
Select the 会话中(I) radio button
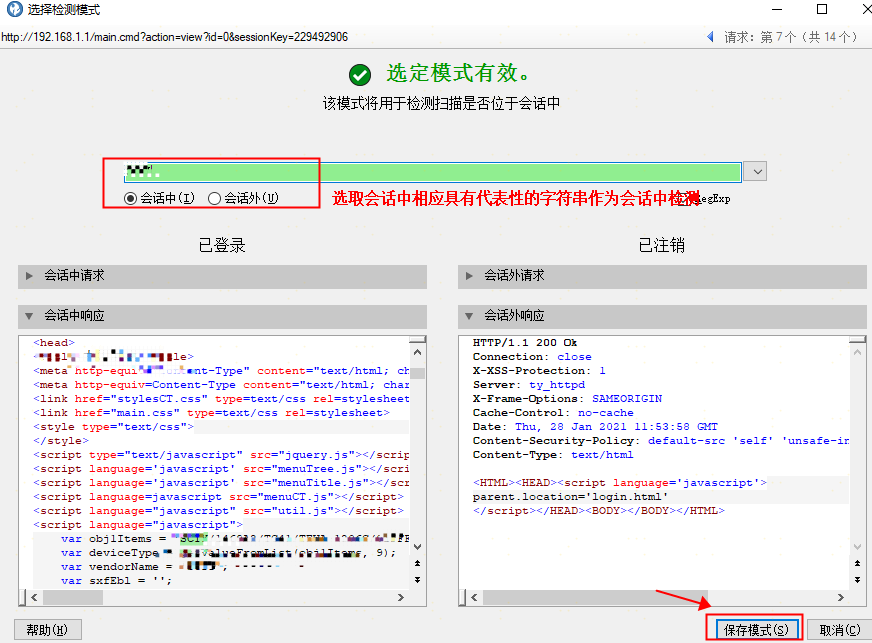tap(130, 199)
